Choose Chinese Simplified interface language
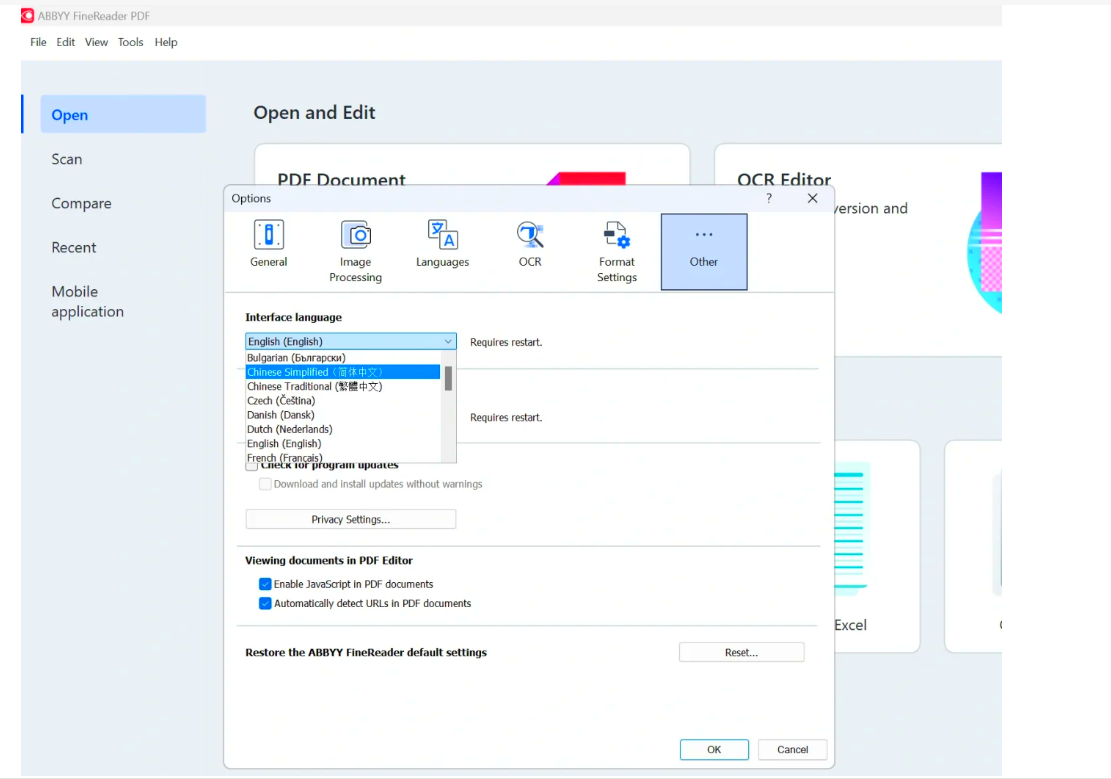1111x779 pixels. click(343, 372)
